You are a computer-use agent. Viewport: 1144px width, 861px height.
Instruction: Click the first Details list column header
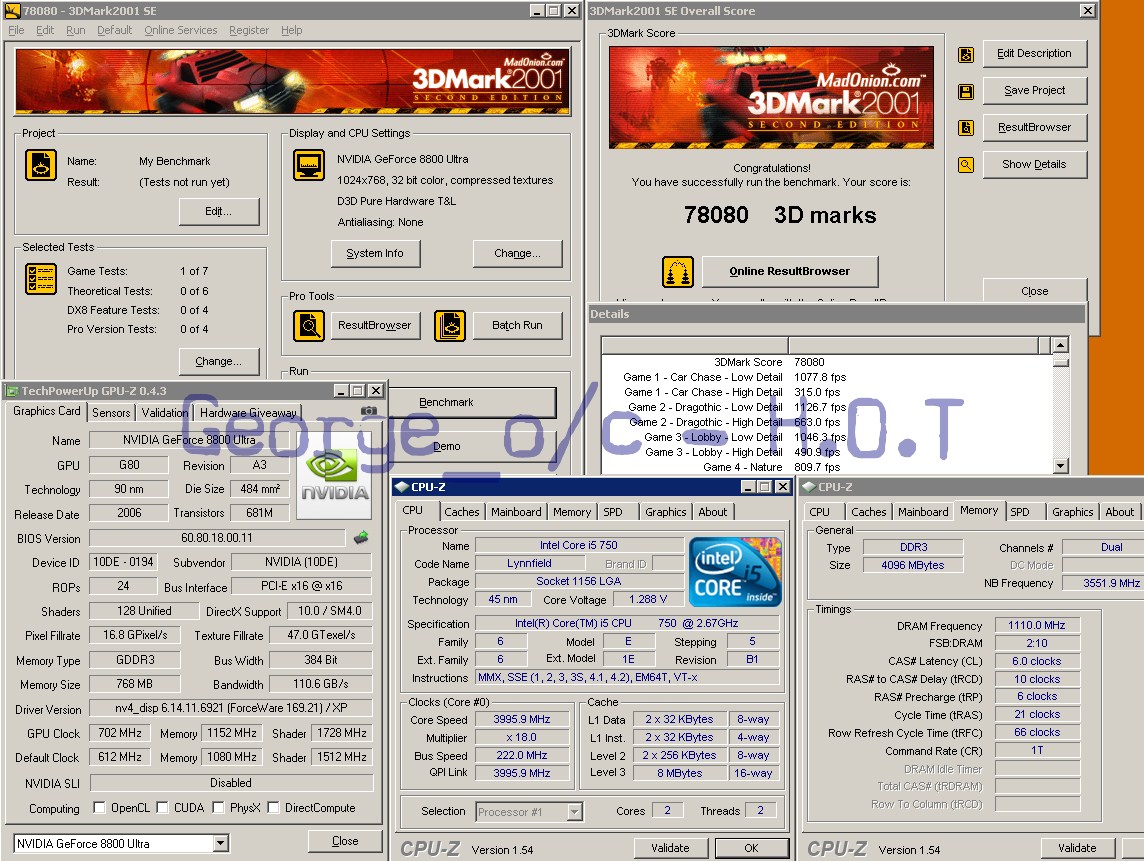695,345
